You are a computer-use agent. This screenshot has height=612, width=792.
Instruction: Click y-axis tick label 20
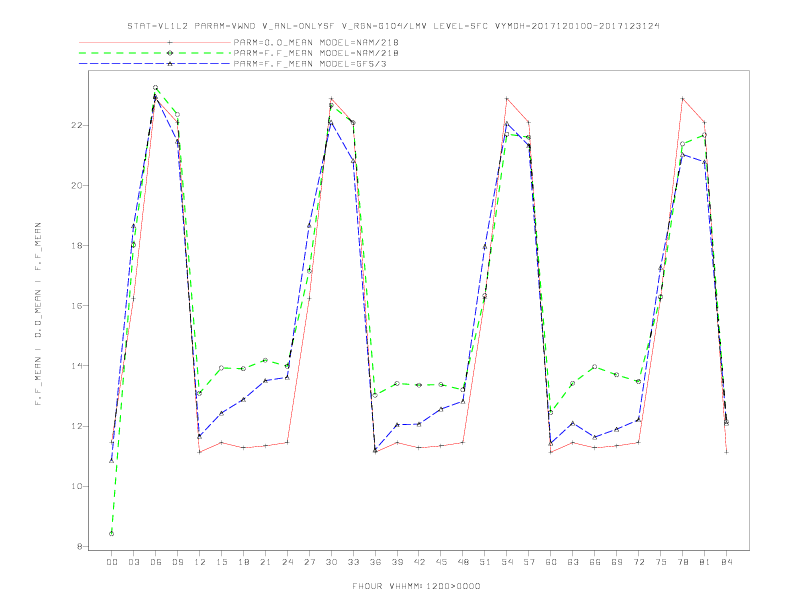pyautogui.click(x=76, y=185)
